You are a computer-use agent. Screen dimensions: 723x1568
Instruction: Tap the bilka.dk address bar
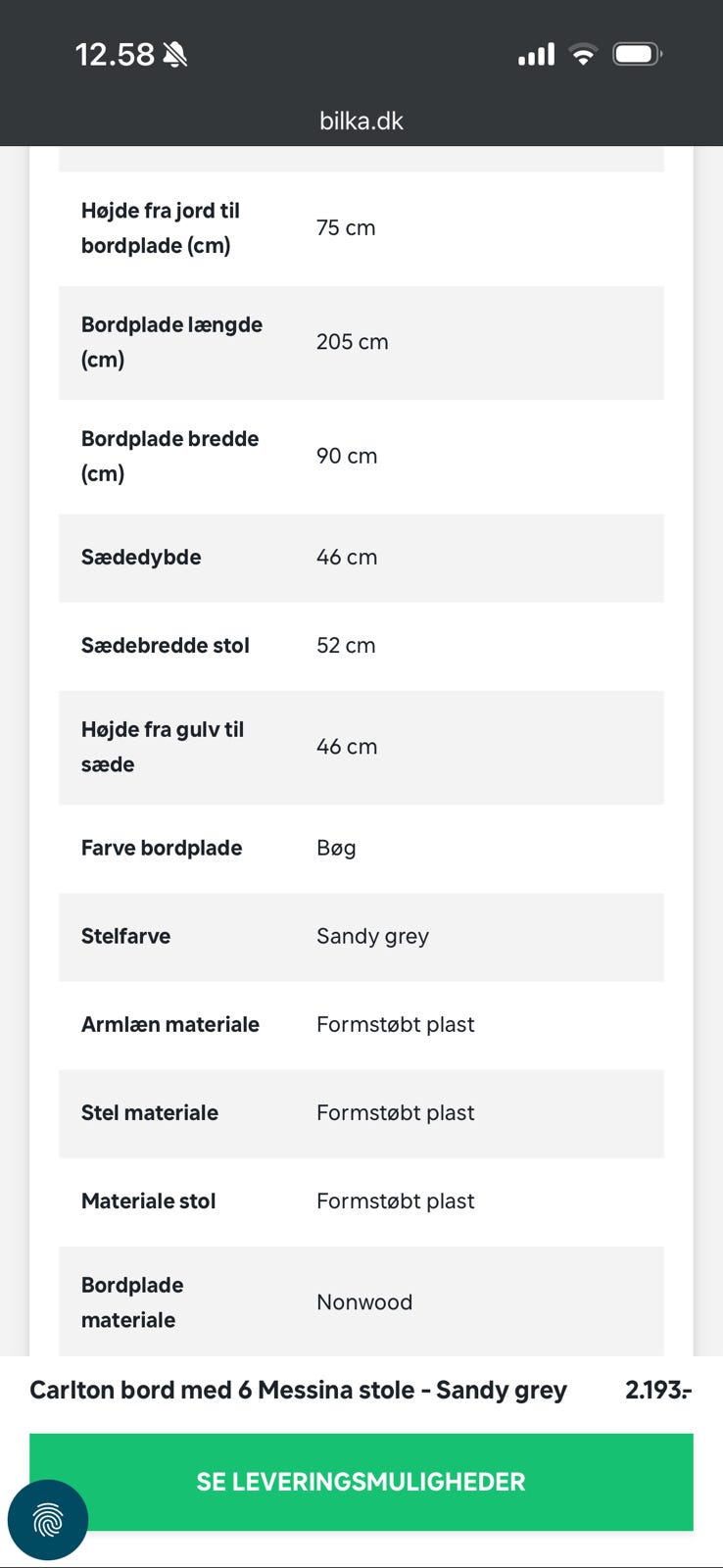coord(361,121)
